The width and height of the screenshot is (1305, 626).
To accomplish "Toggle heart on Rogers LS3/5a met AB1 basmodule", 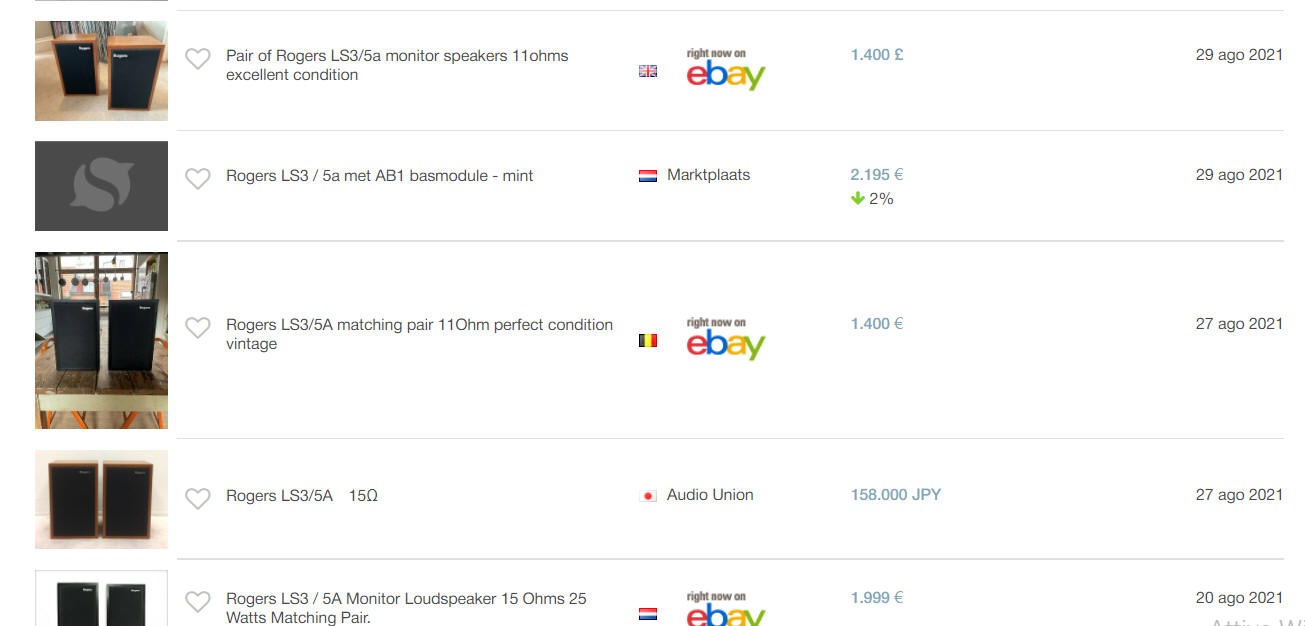I will tap(198, 178).
